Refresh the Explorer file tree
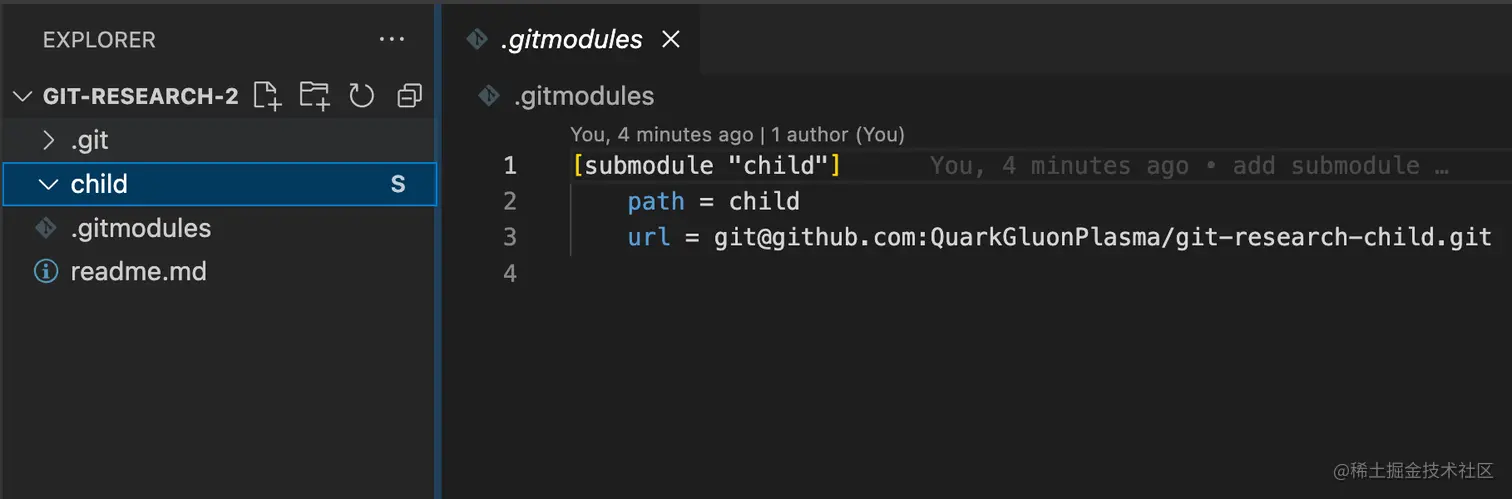This screenshot has width=1512, height=499. point(361,96)
